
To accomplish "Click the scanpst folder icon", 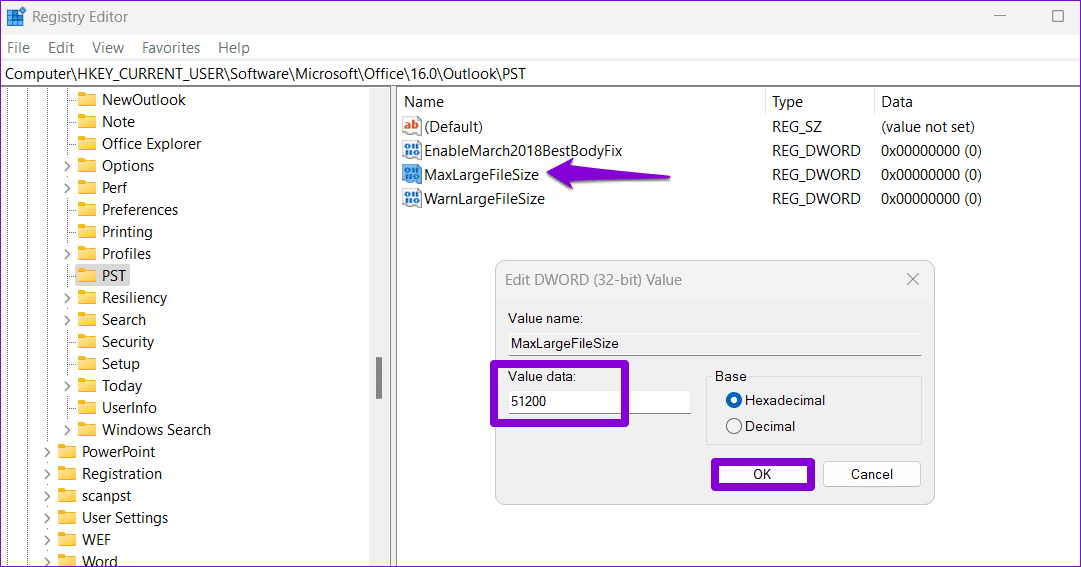I will point(67,496).
